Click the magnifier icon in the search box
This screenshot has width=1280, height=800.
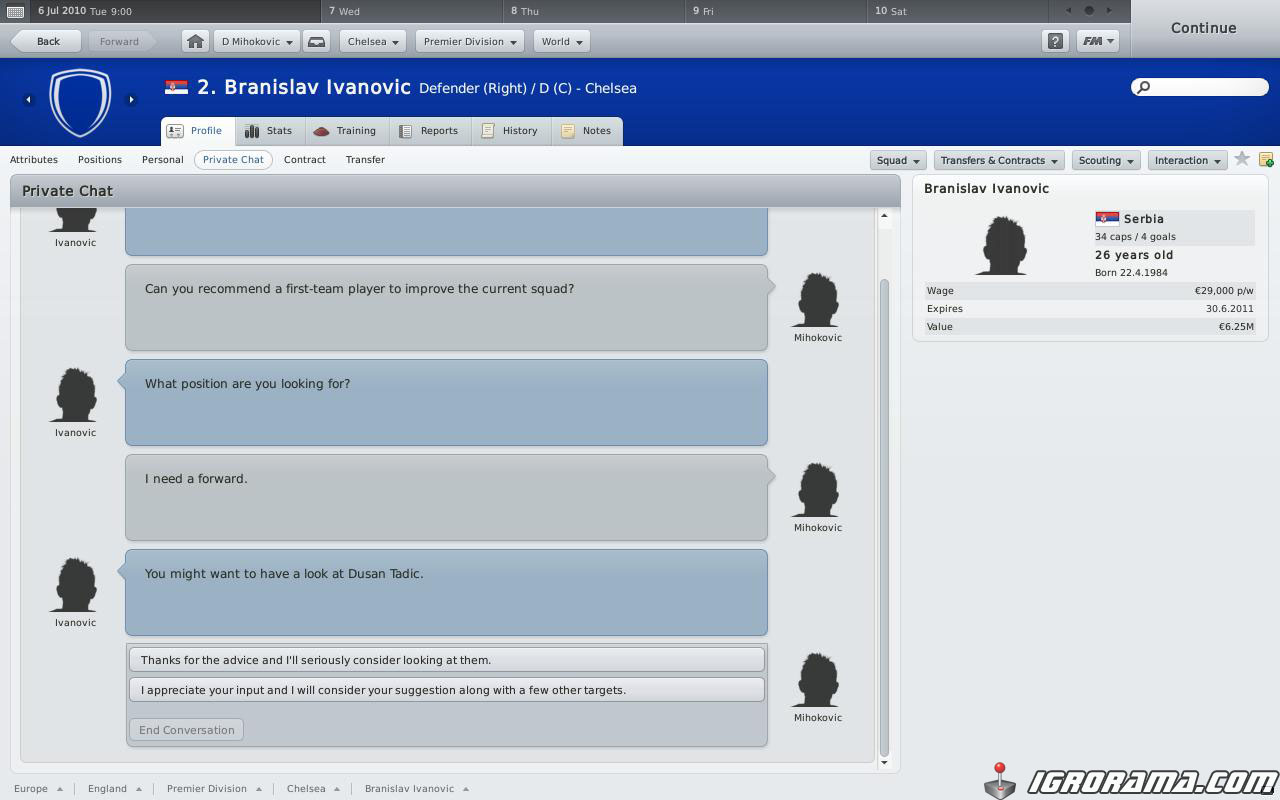1145,87
